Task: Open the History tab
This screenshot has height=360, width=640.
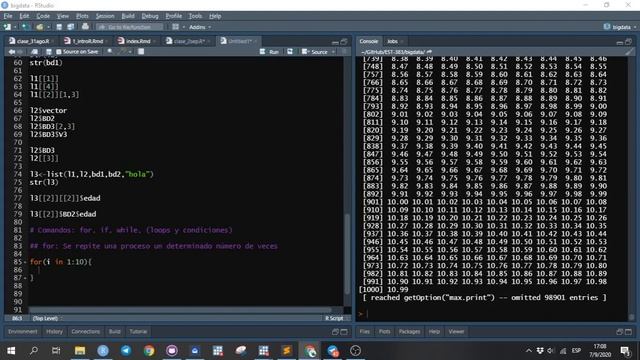Action: (x=54, y=331)
